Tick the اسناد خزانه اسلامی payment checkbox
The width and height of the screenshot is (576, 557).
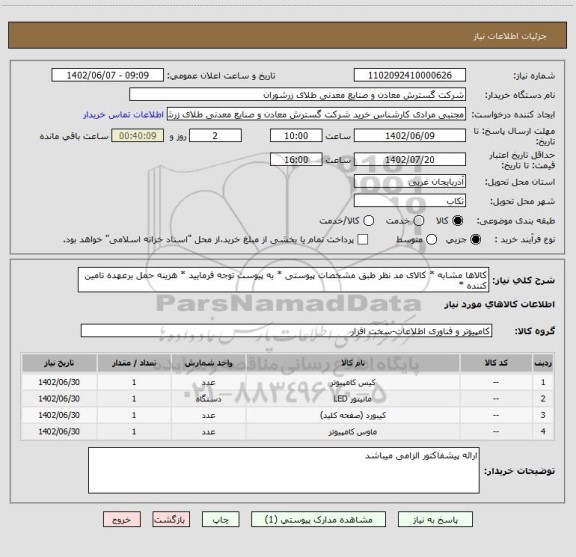point(363,240)
